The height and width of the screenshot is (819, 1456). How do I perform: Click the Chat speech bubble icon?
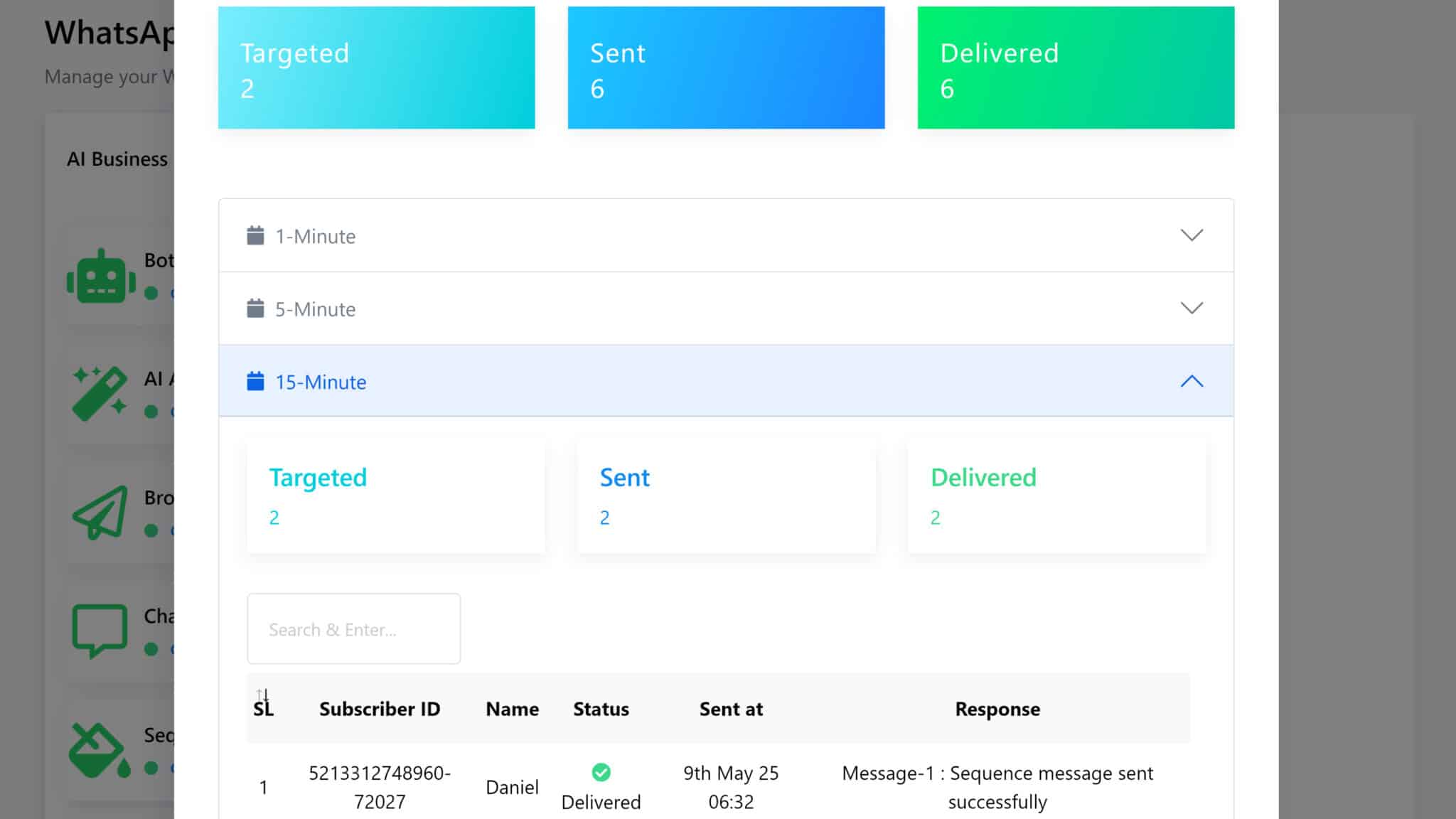pos(100,630)
